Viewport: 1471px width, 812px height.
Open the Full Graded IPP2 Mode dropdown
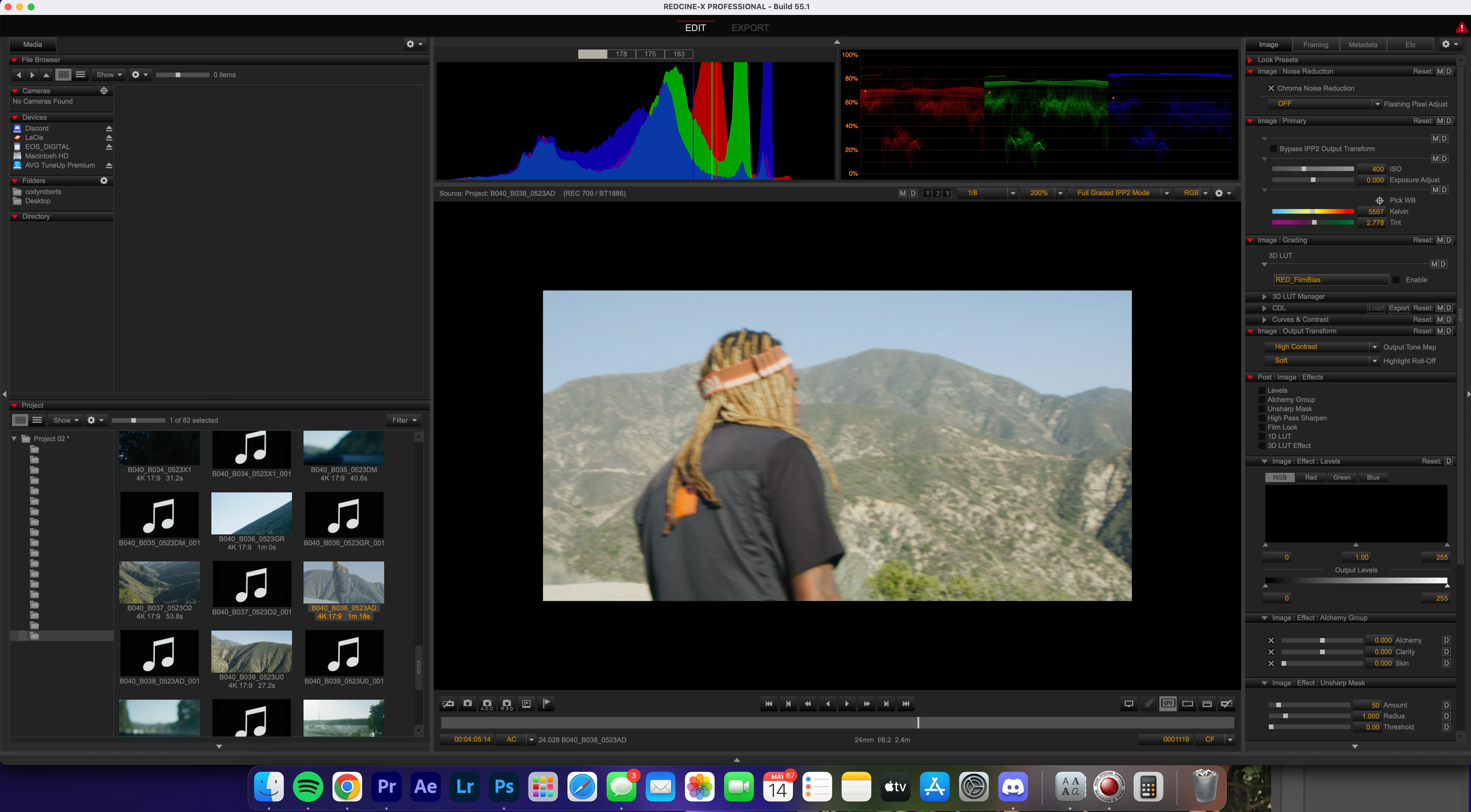point(1167,193)
